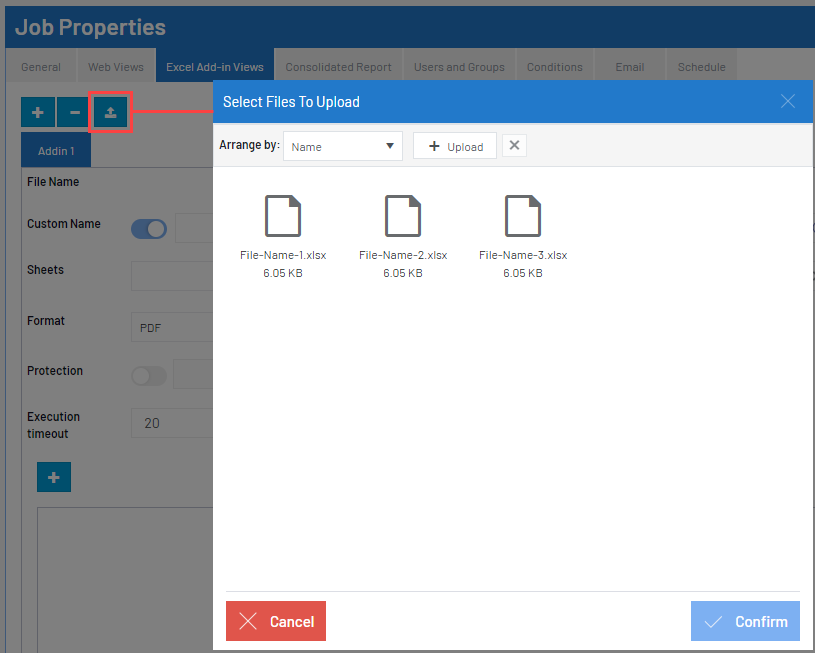Open the Web Views tab
The width and height of the screenshot is (815, 653).
pos(116,67)
